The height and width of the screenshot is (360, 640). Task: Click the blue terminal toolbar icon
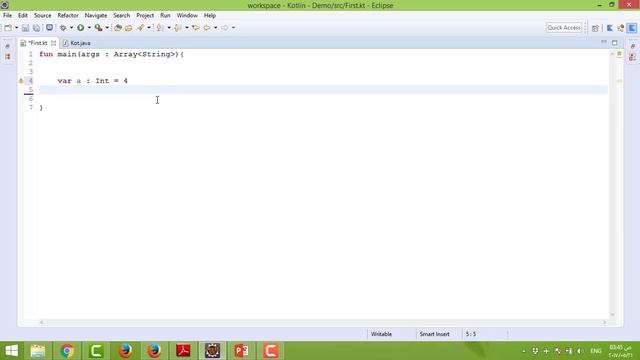pos(49,27)
